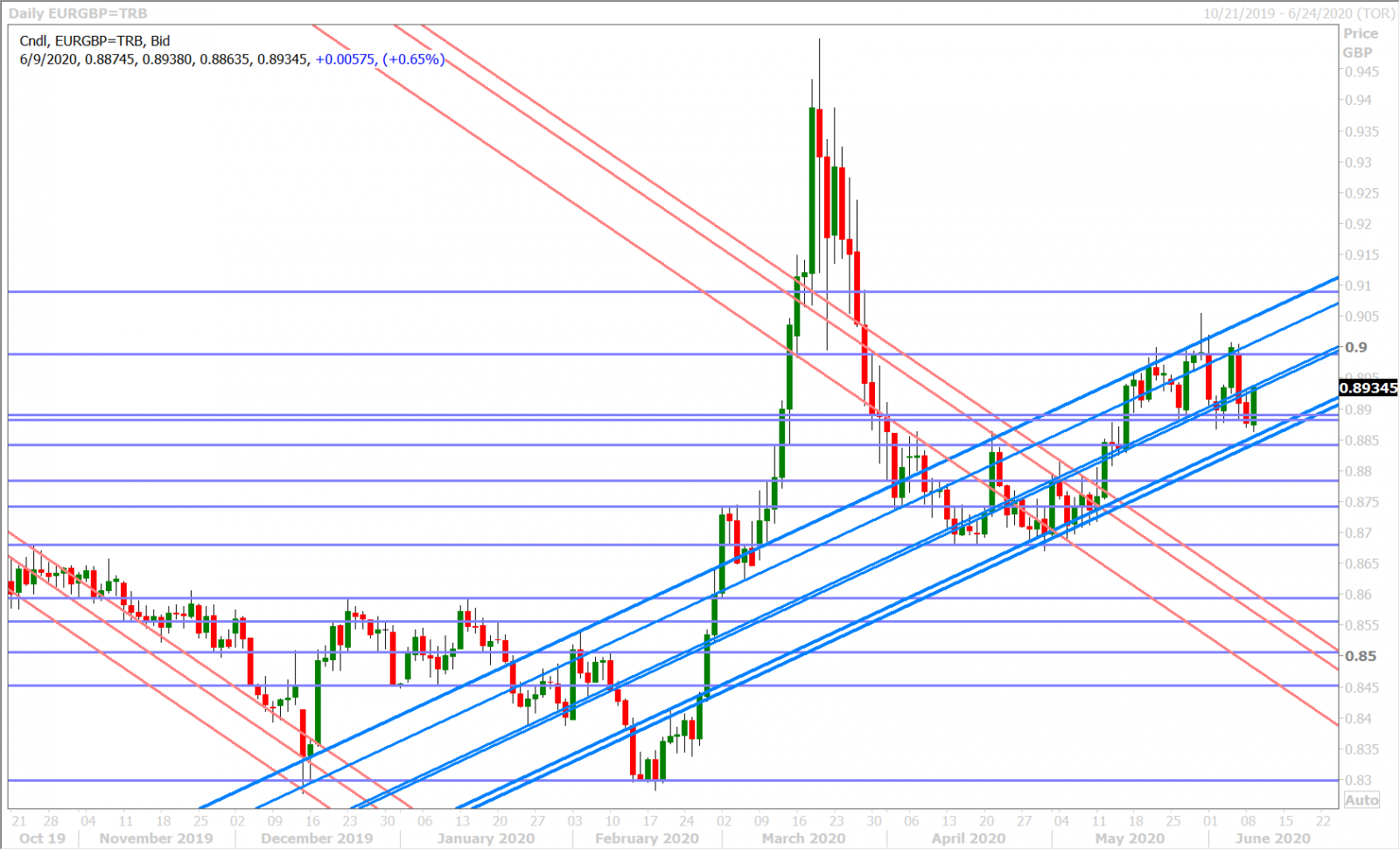The width and height of the screenshot is (1400, 850).
Task: Select the 0.94 price axis label
Action: pos(1358,101)
